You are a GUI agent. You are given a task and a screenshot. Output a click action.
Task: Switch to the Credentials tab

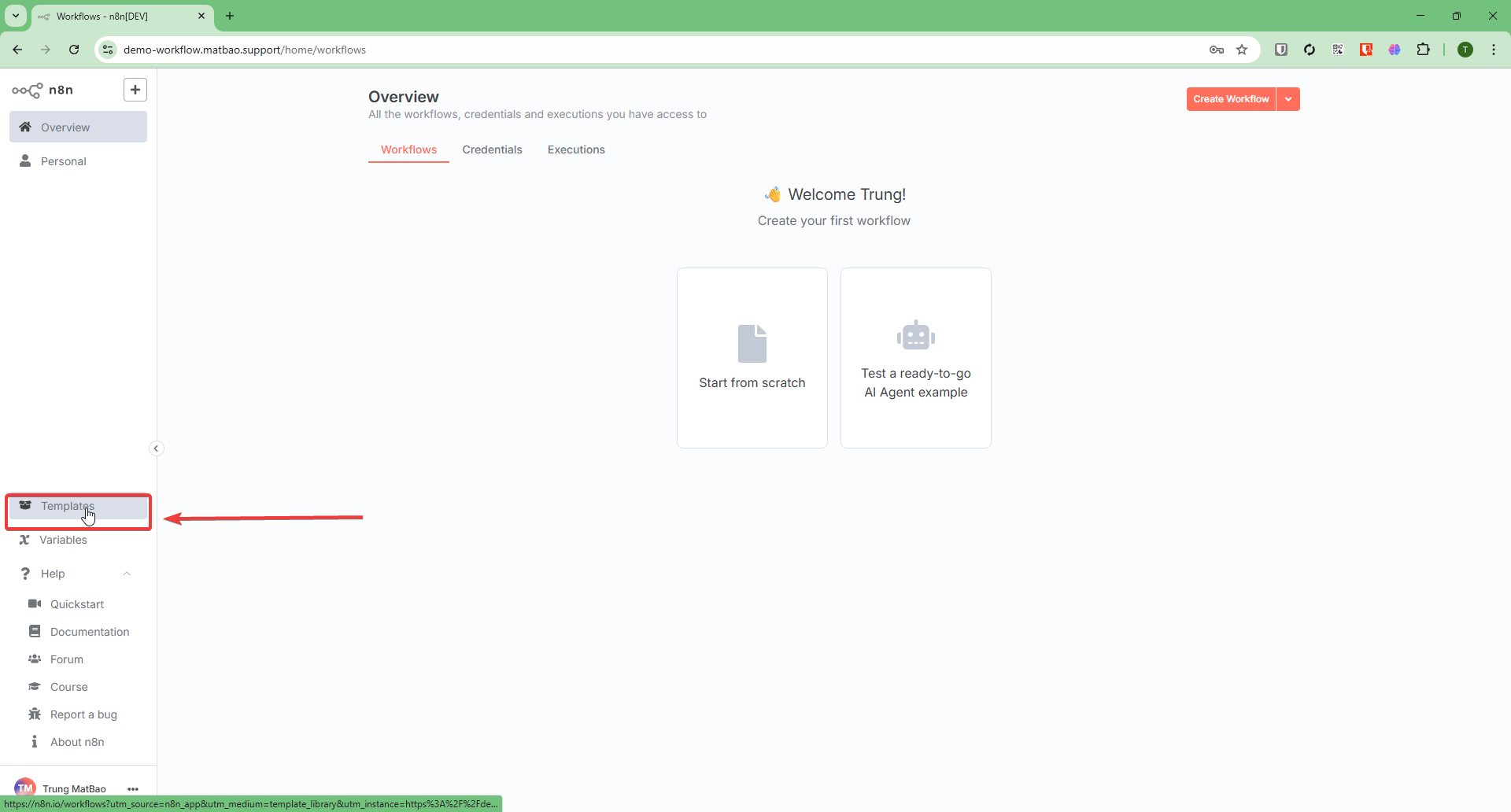pyautogui.click(x=492, y=149)
